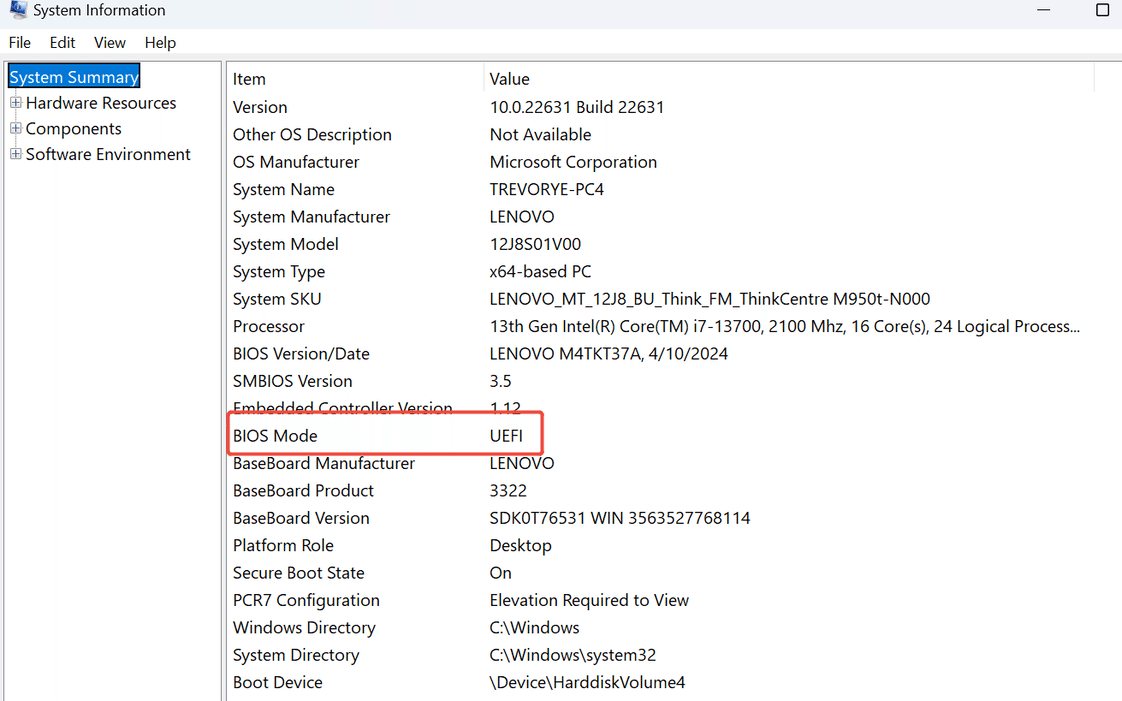Click the System Name row label
The height and width of the screenshot is (701, 1122).
pyautogui.click(x=283, y=190)
